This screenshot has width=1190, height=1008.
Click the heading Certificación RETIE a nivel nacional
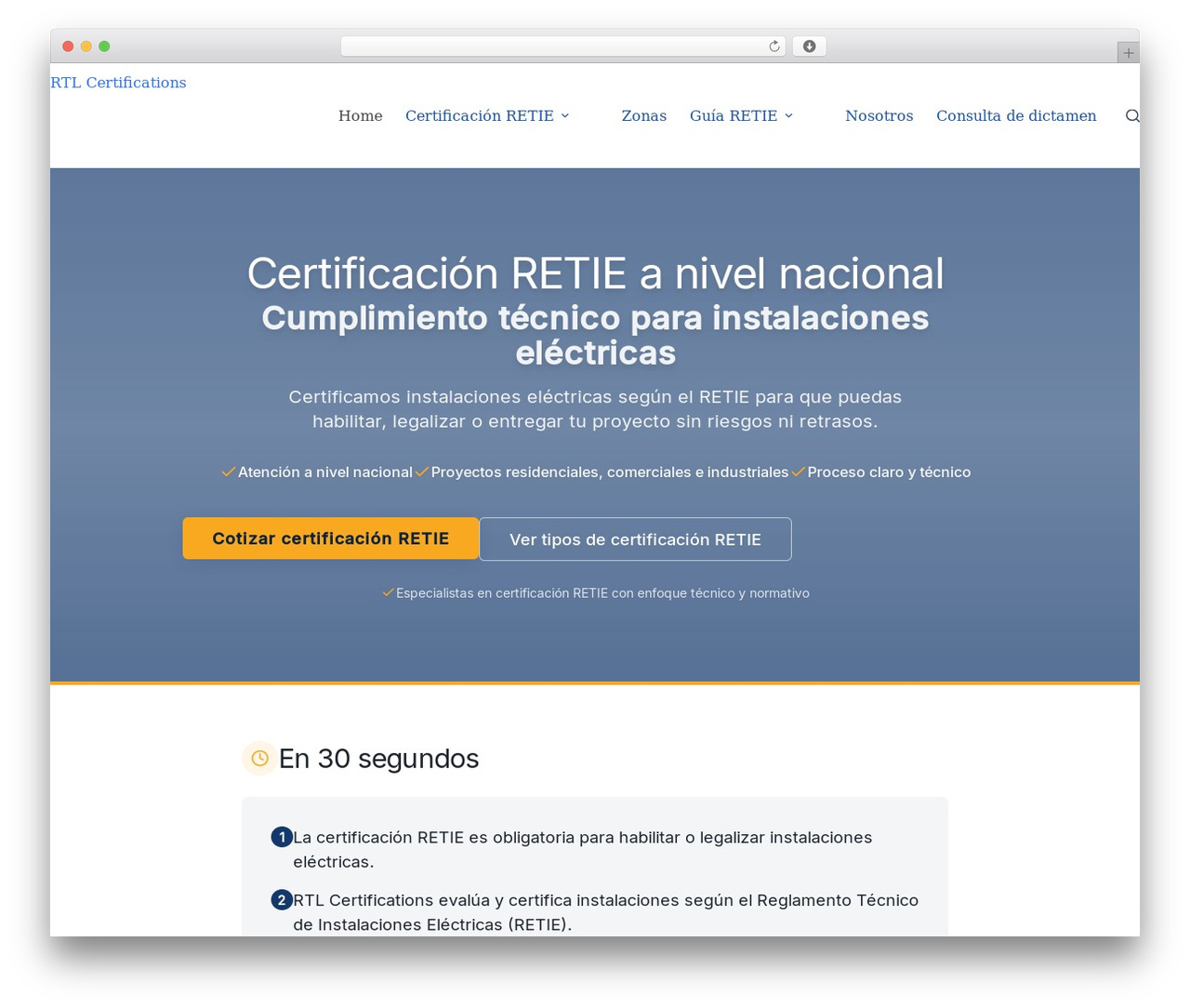595,273
